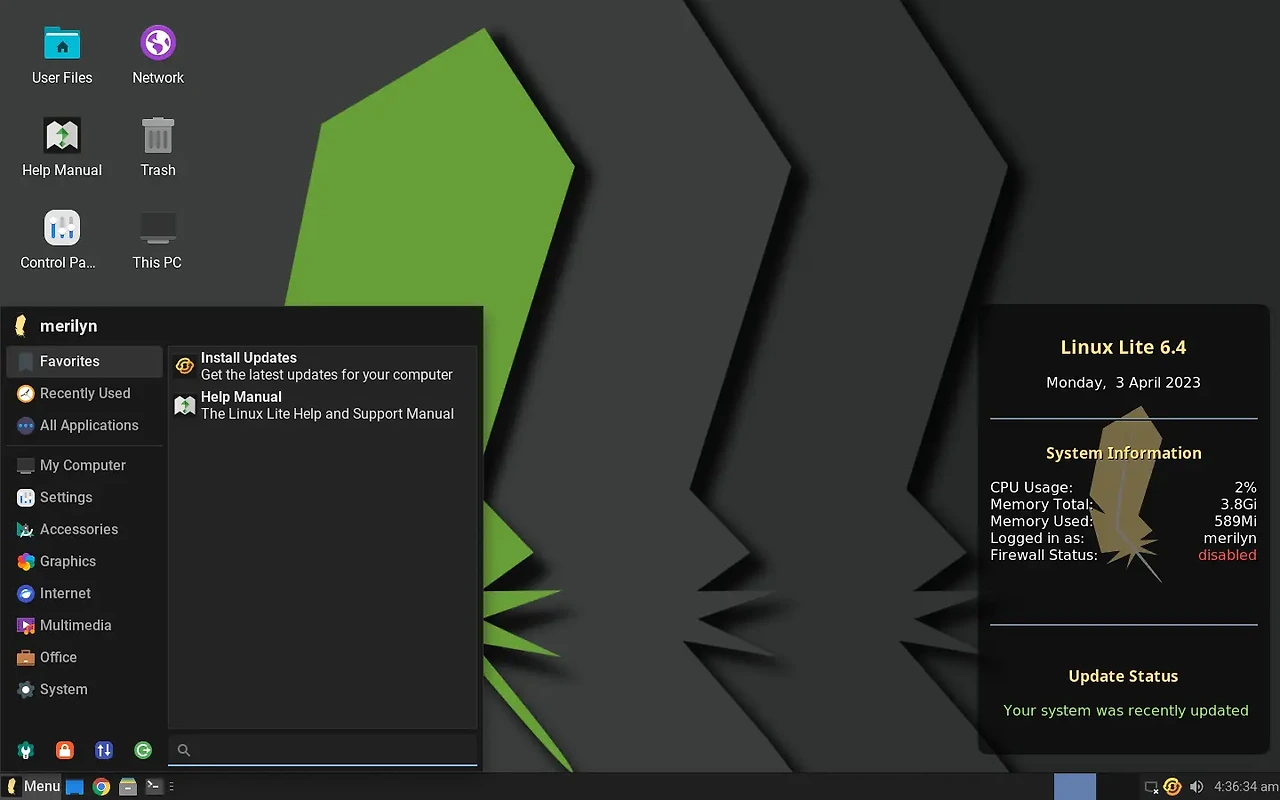Click the volume speaker tray icon
The width and height of the screenshot is (1280, 800).
click(x=1197, y=787)
